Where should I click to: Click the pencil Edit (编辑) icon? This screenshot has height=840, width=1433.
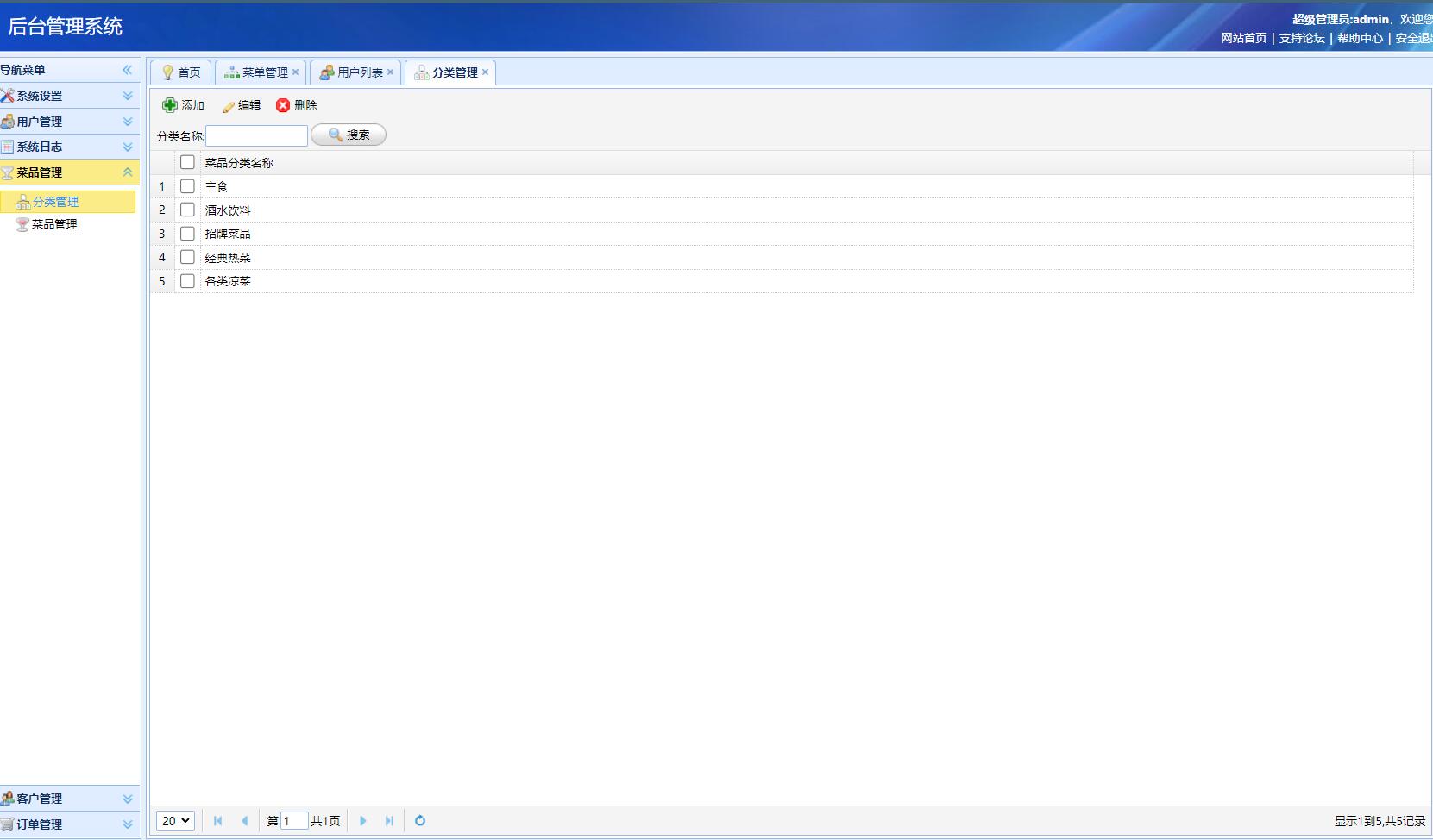coord(229,106)
